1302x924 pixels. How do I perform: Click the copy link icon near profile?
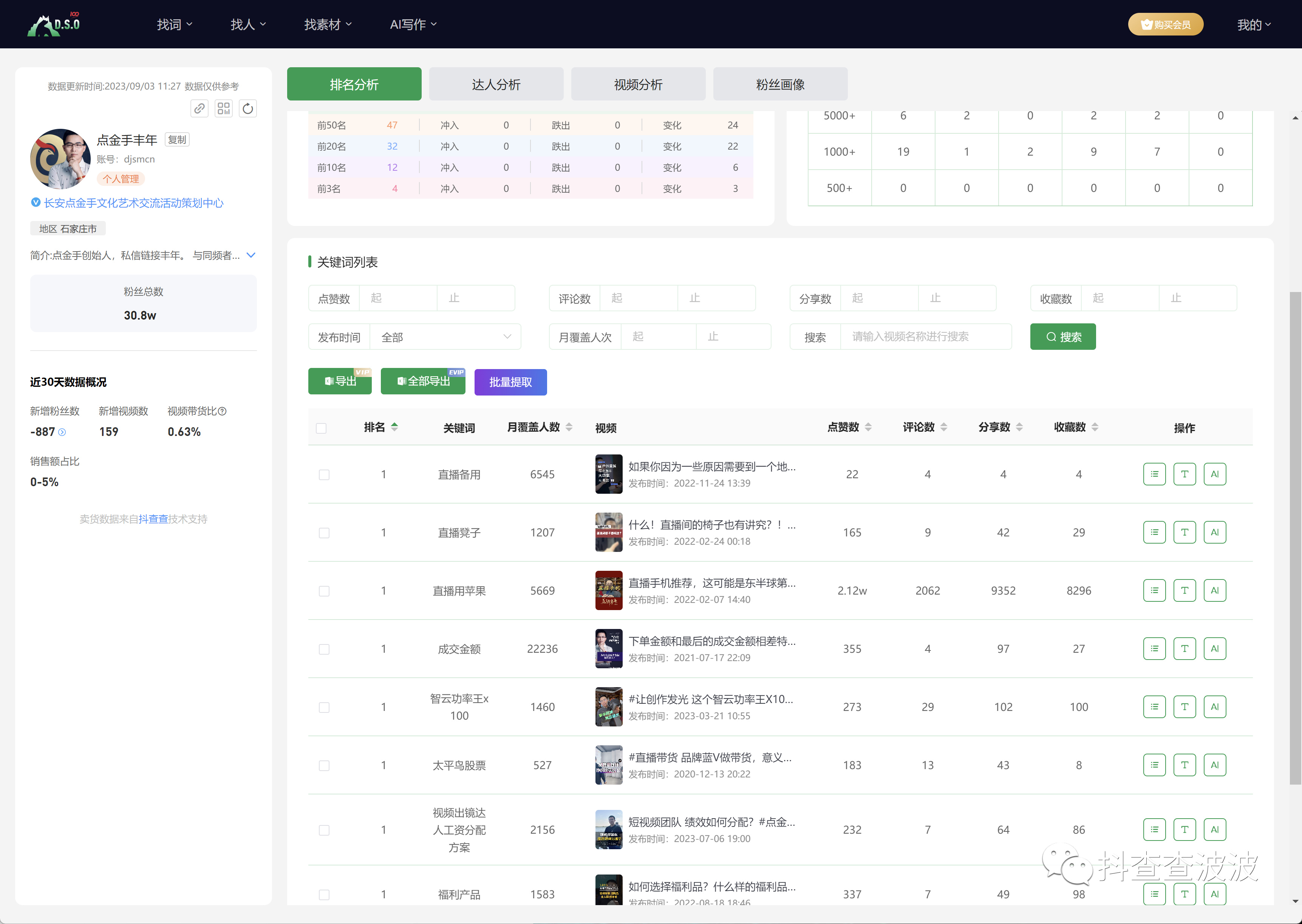(199, 108)
